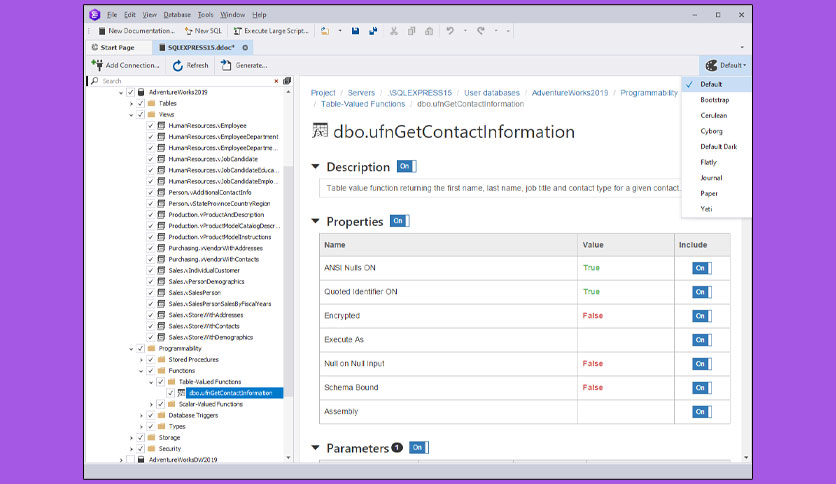The height and width of the screenshot is (484, 836).
Task: Select the Cyborg theme
Action: (716, 131)
